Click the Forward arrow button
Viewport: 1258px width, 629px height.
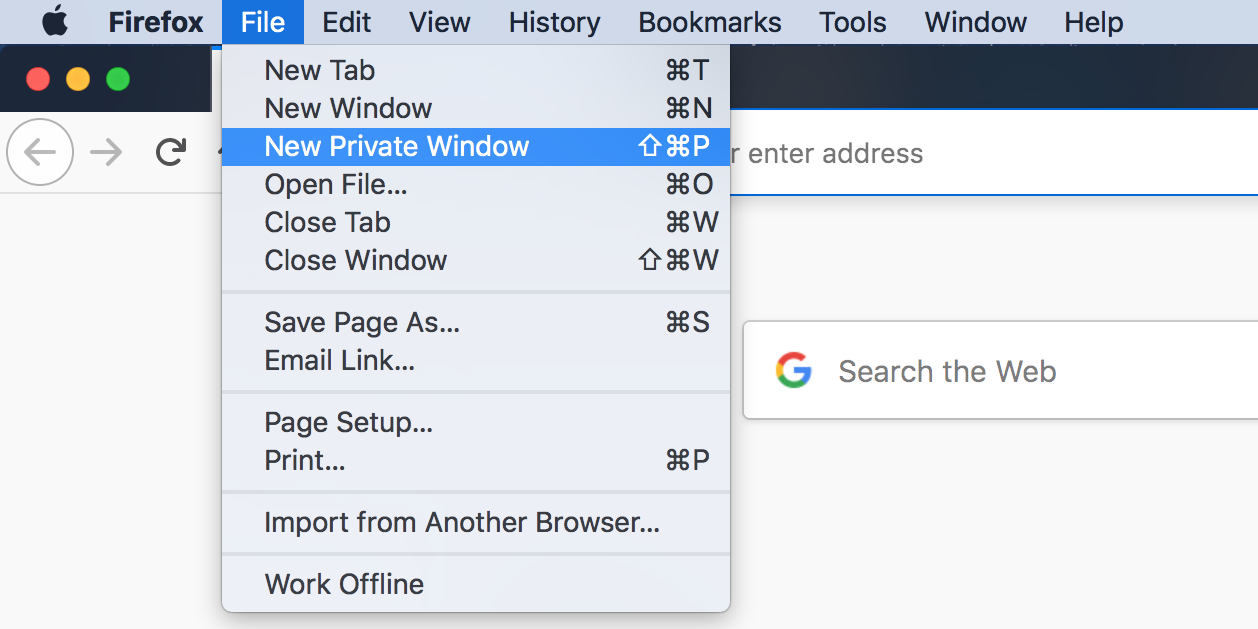105,152
